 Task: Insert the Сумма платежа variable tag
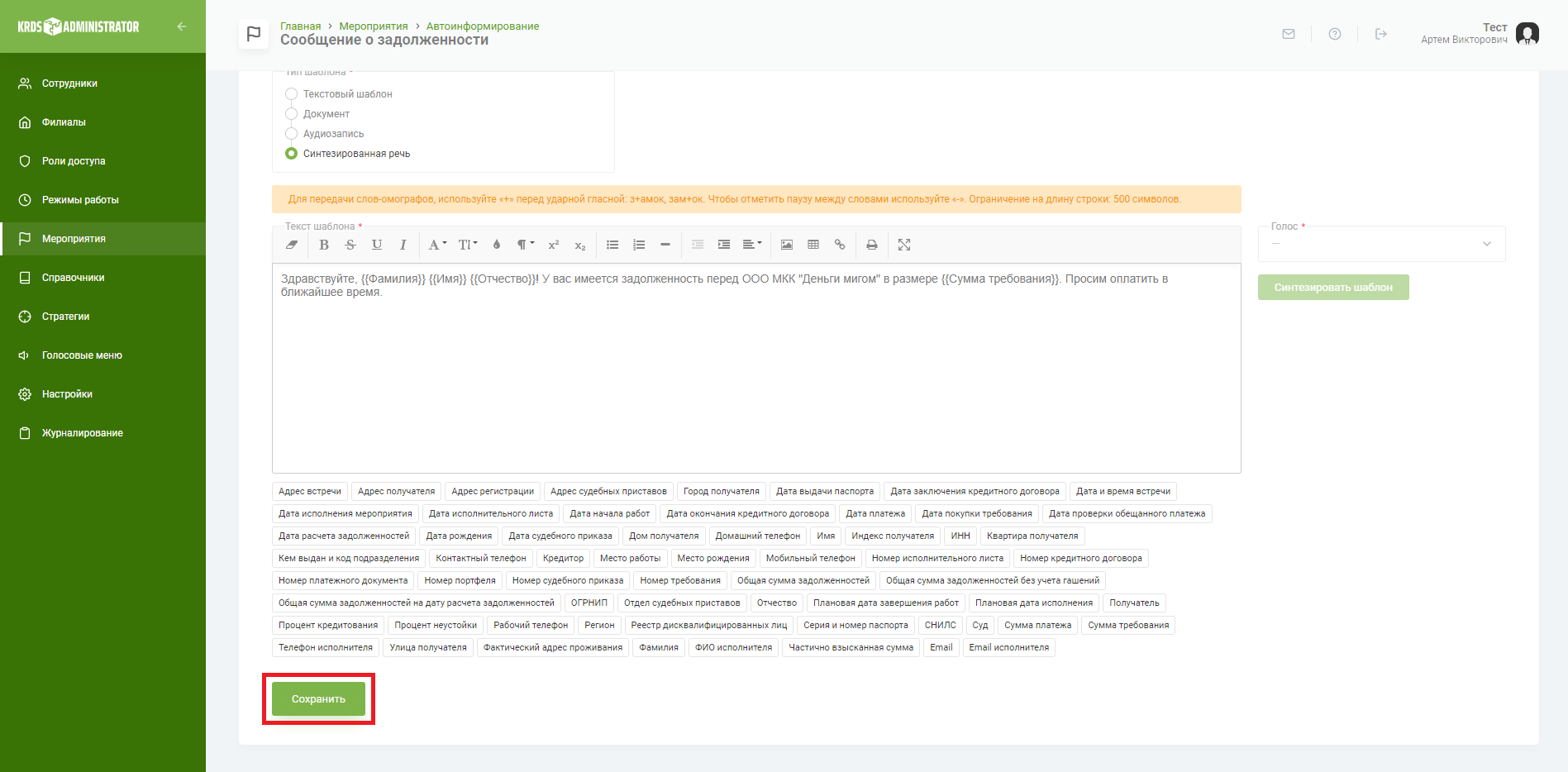1037,626
